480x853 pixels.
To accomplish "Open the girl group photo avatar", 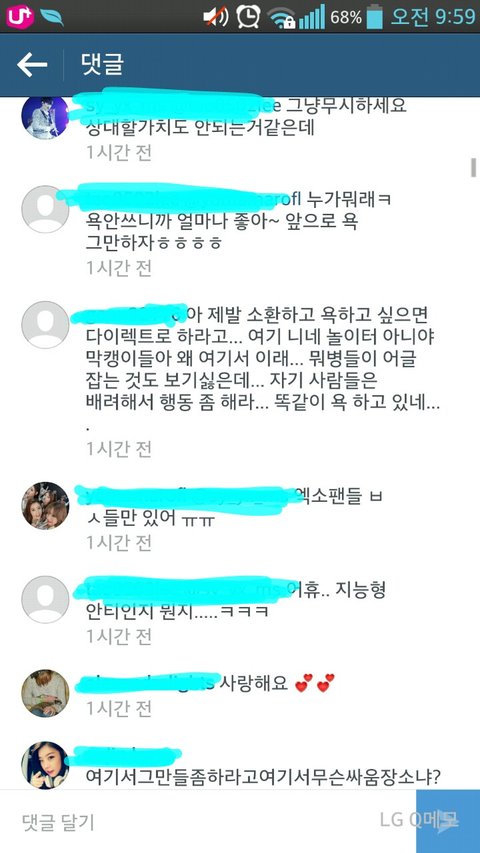I will point(45,505).
